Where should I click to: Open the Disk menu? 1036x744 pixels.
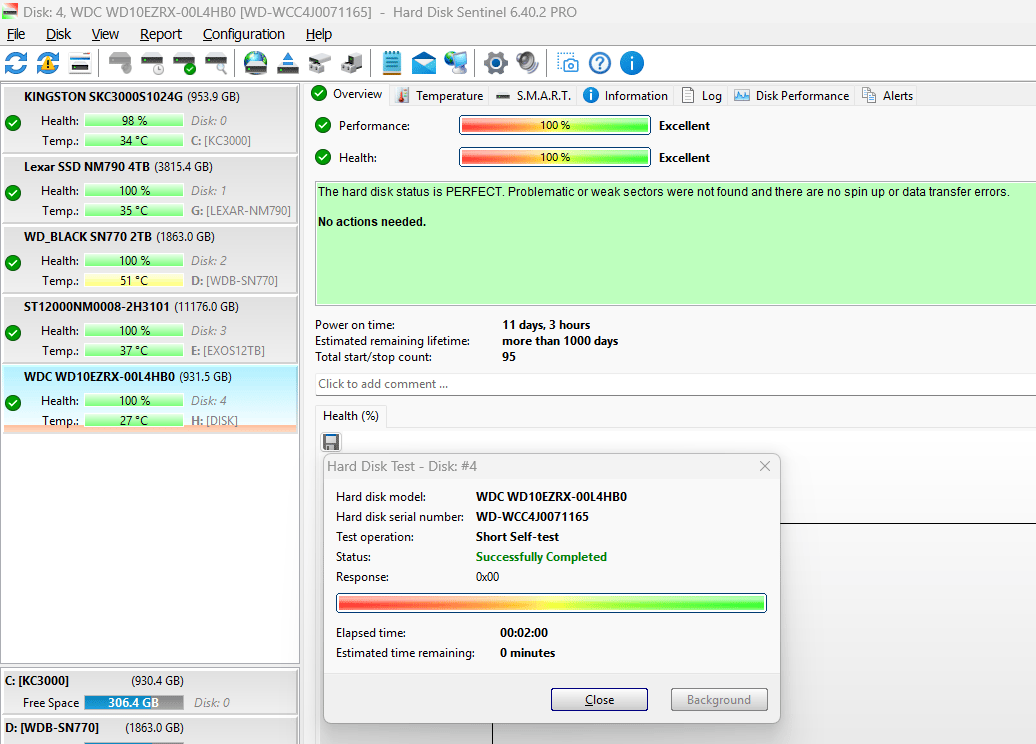click(x=58, y=34)
